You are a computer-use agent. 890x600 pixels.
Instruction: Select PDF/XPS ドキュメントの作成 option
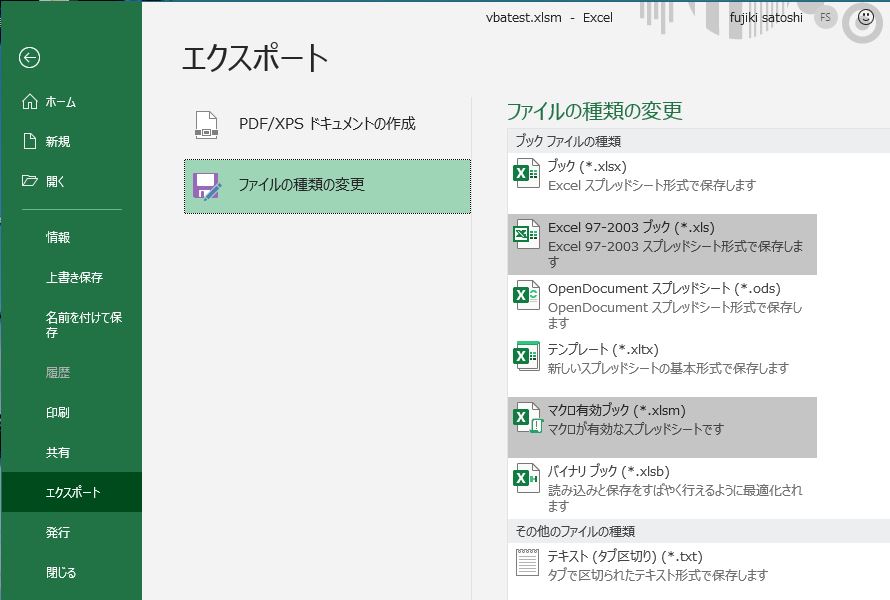coord(328,124)
